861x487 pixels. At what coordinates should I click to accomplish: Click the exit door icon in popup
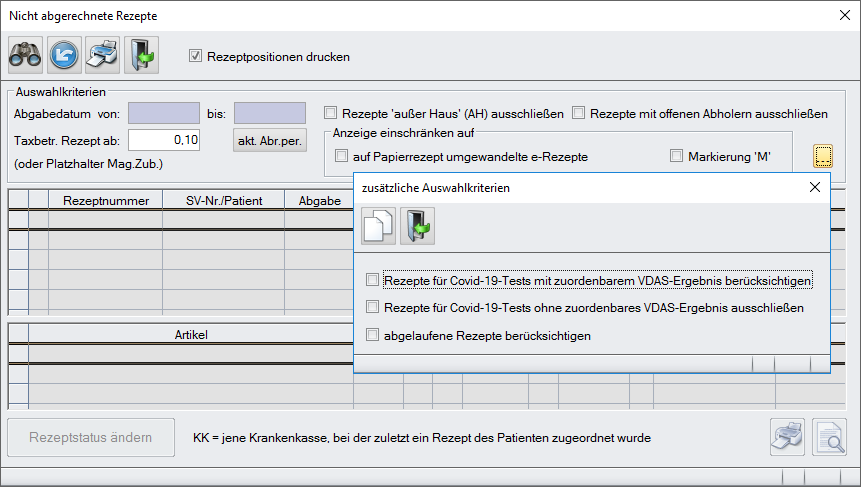[x=417, y=226]
